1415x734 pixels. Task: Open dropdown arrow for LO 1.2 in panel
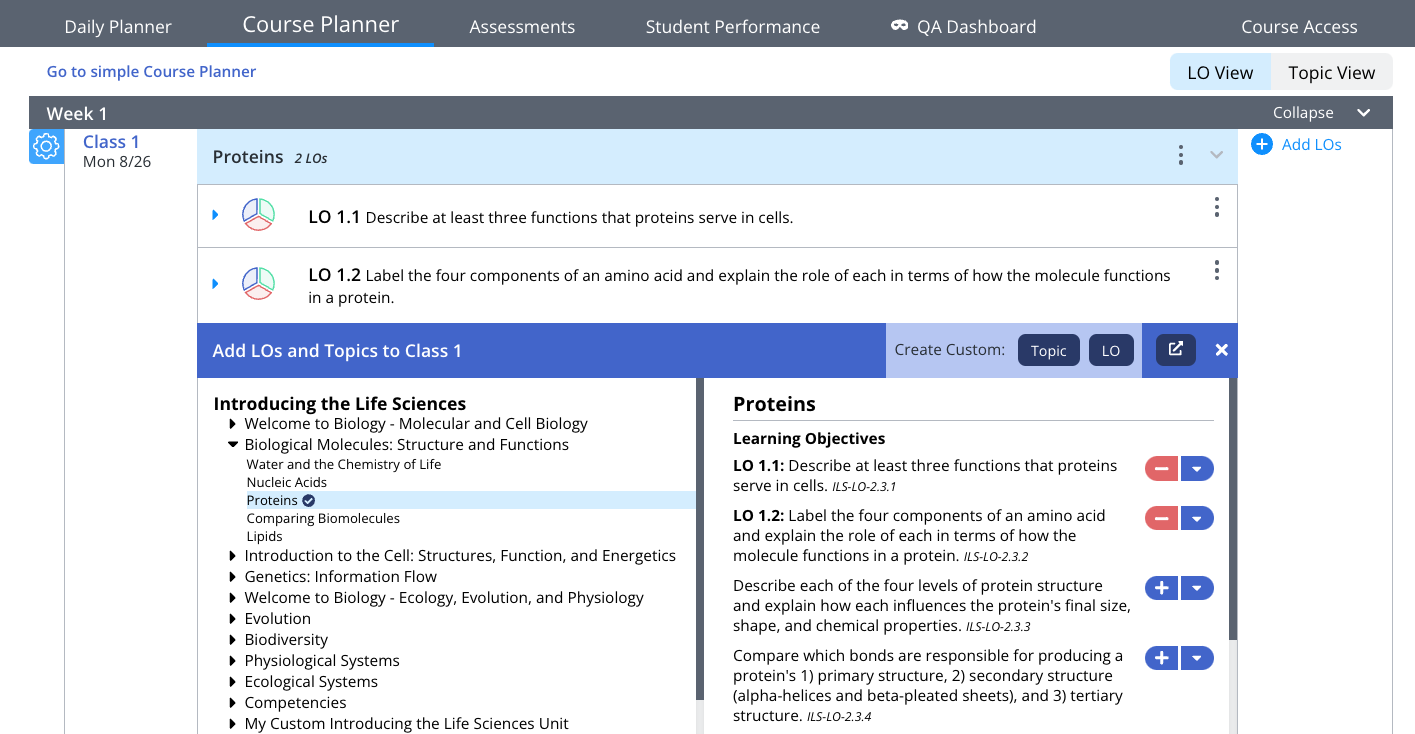tap(1197, 518)
